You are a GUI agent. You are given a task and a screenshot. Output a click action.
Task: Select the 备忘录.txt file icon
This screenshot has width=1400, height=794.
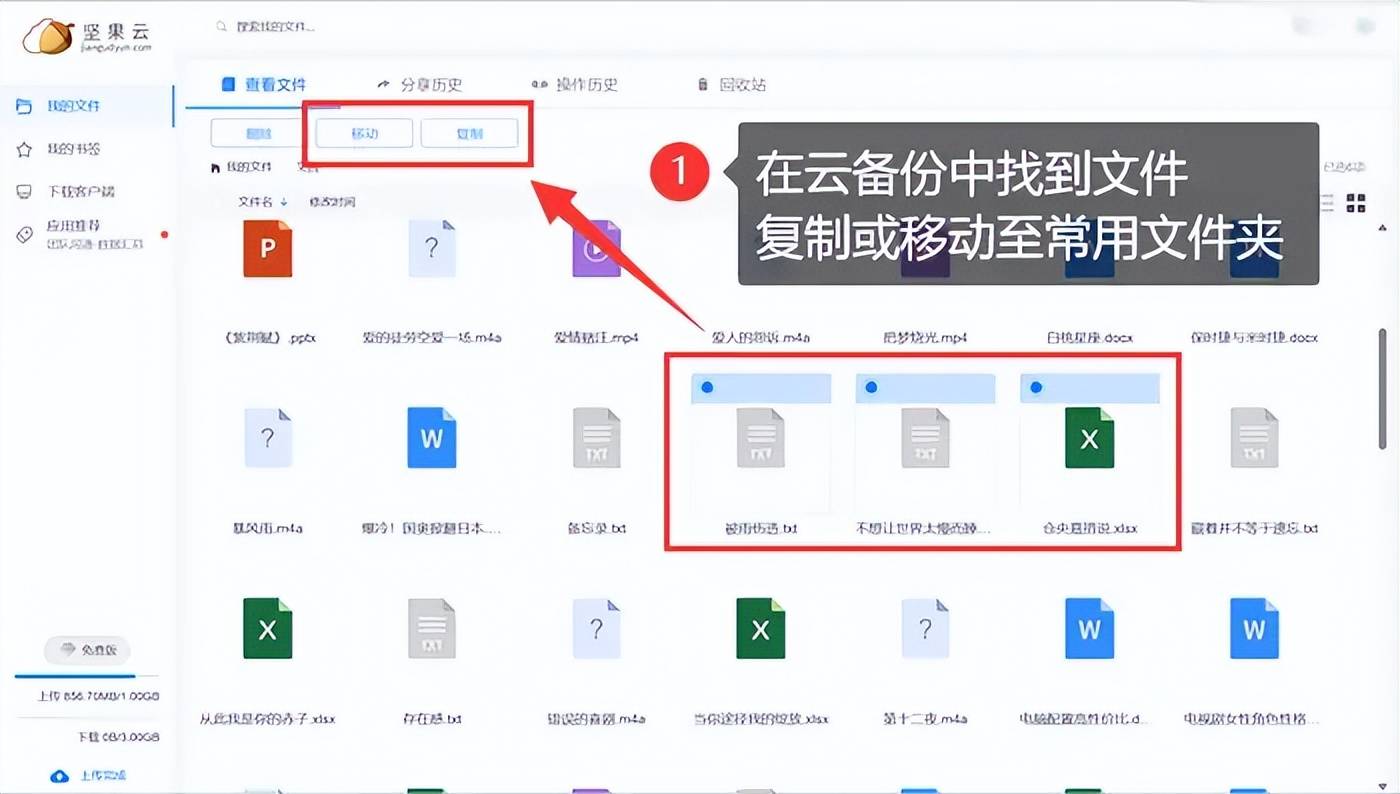(x=596, y=438)
